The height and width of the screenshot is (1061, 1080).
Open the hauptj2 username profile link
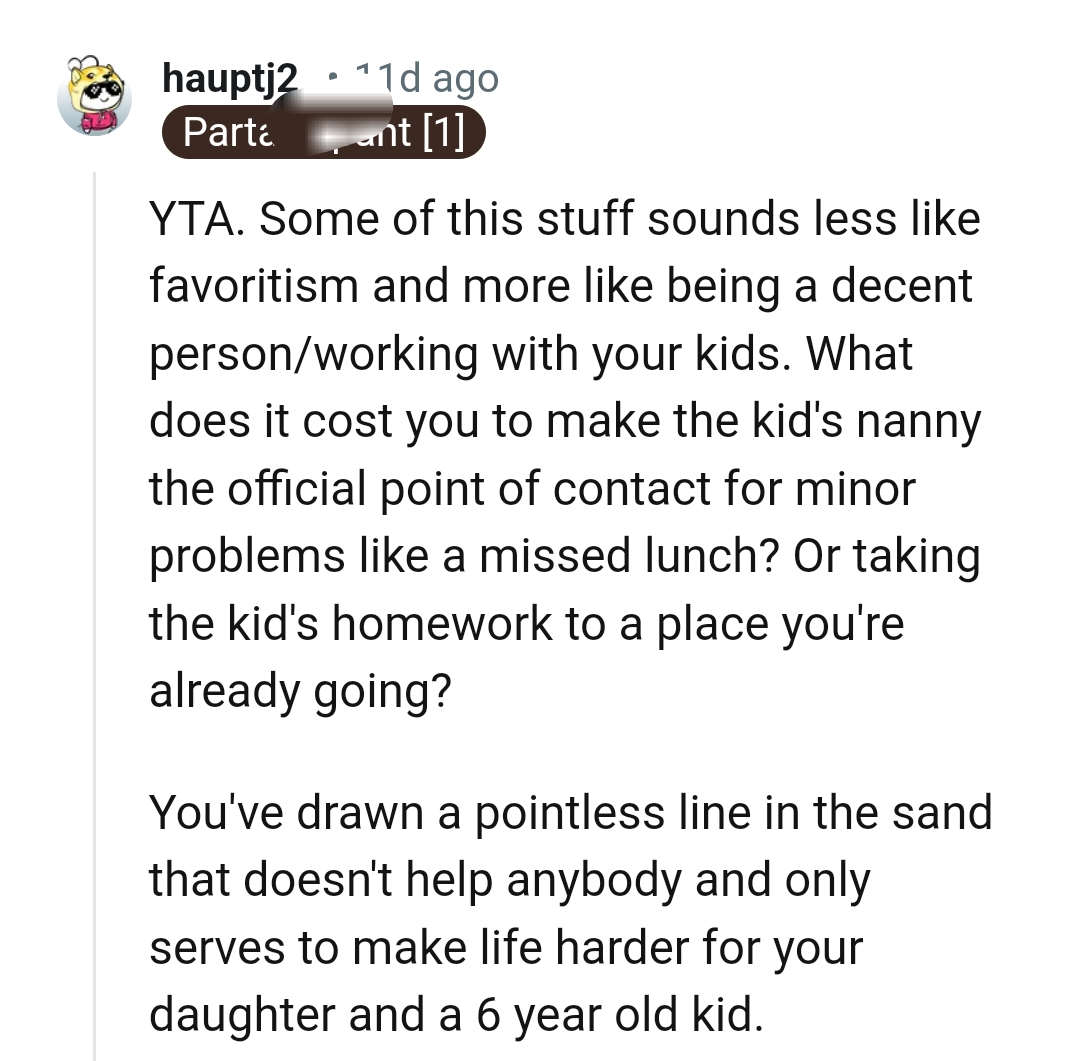point(229,79)
